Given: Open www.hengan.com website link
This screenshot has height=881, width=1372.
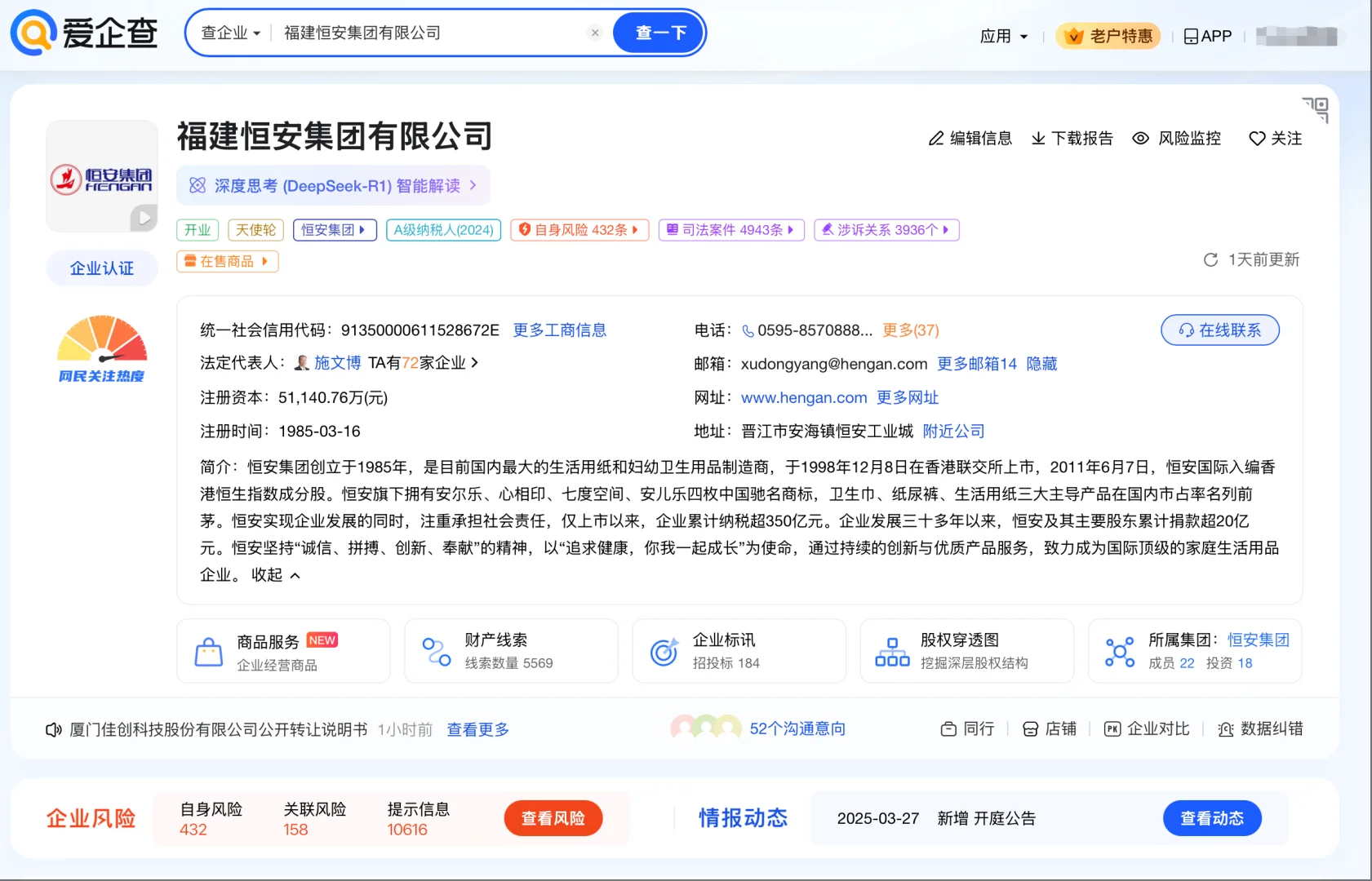Looking at the screenshot, I should (x=804, y=398).
